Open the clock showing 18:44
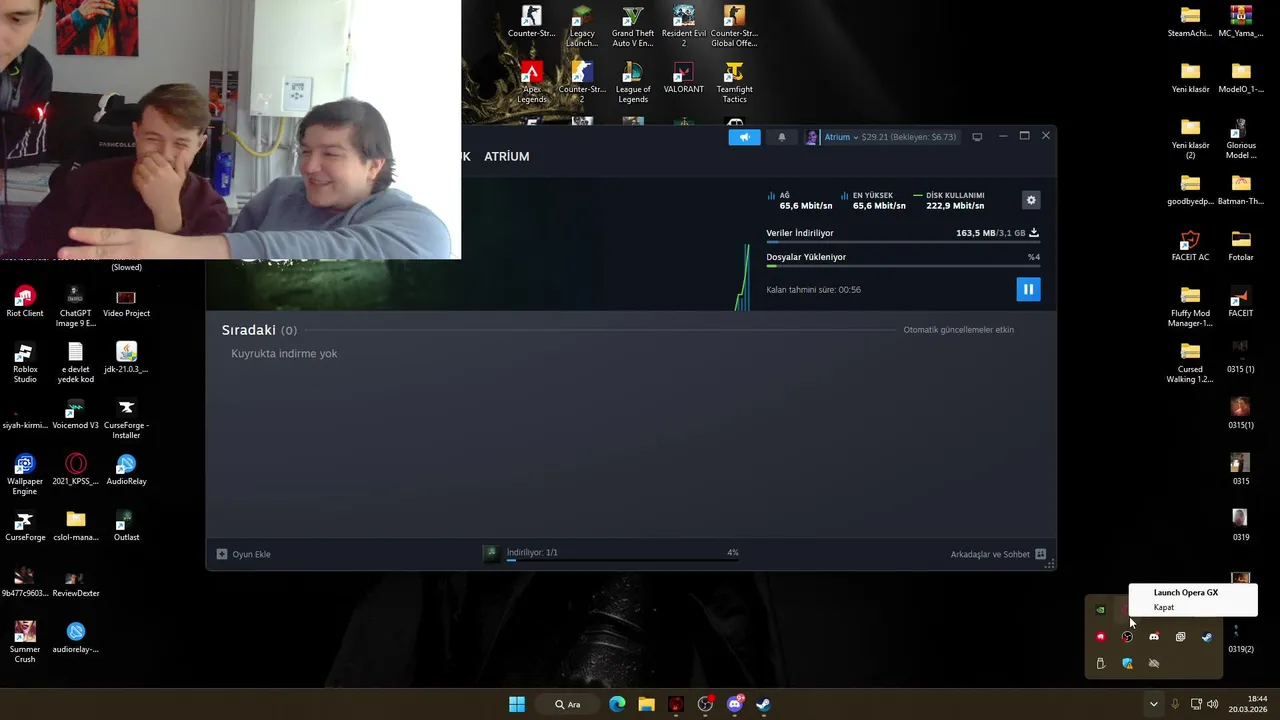 click(1248, 704)
